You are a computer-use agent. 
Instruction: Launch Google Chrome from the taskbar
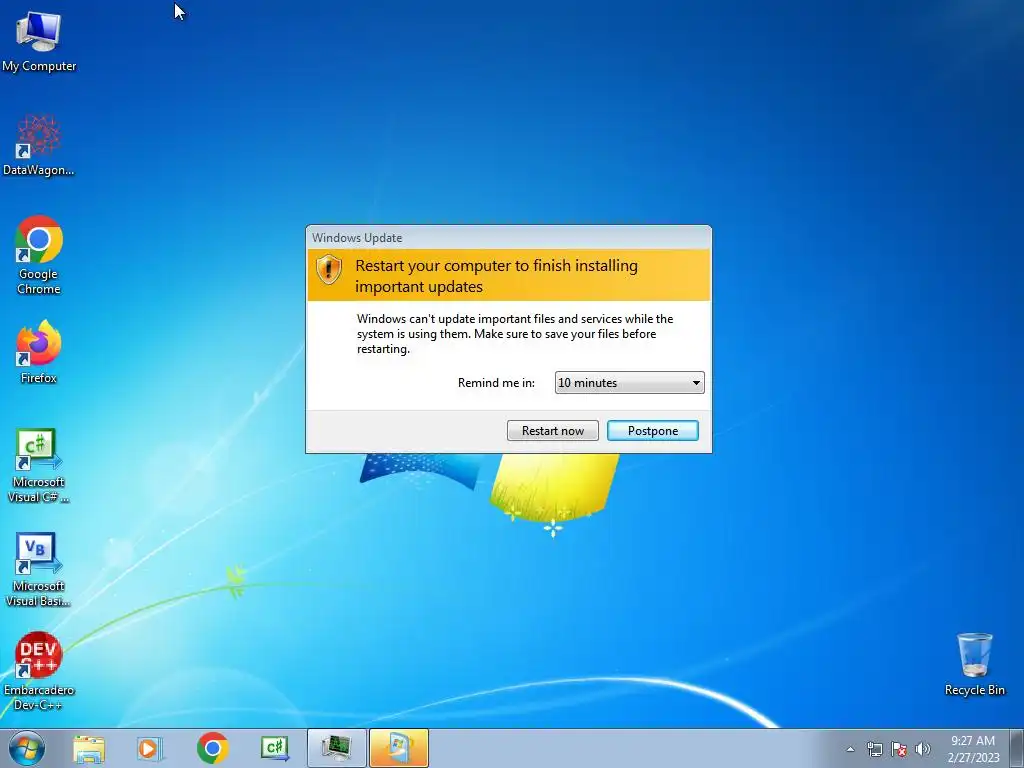point(212,748)
